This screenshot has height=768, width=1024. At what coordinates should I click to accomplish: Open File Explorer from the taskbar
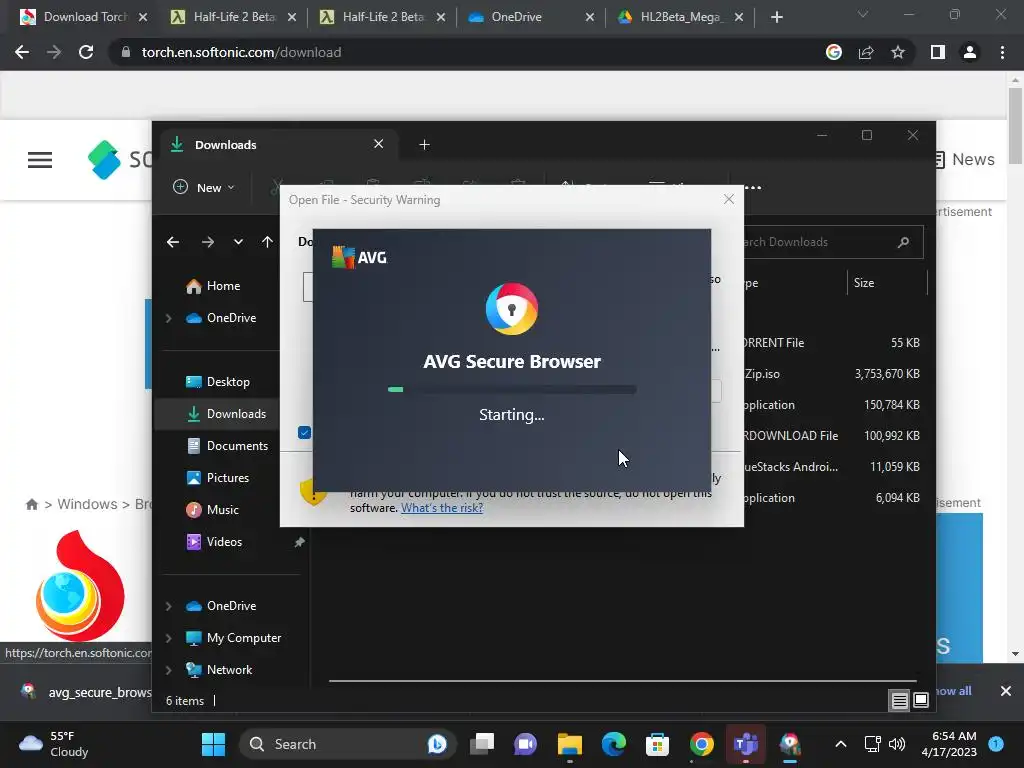569,744
